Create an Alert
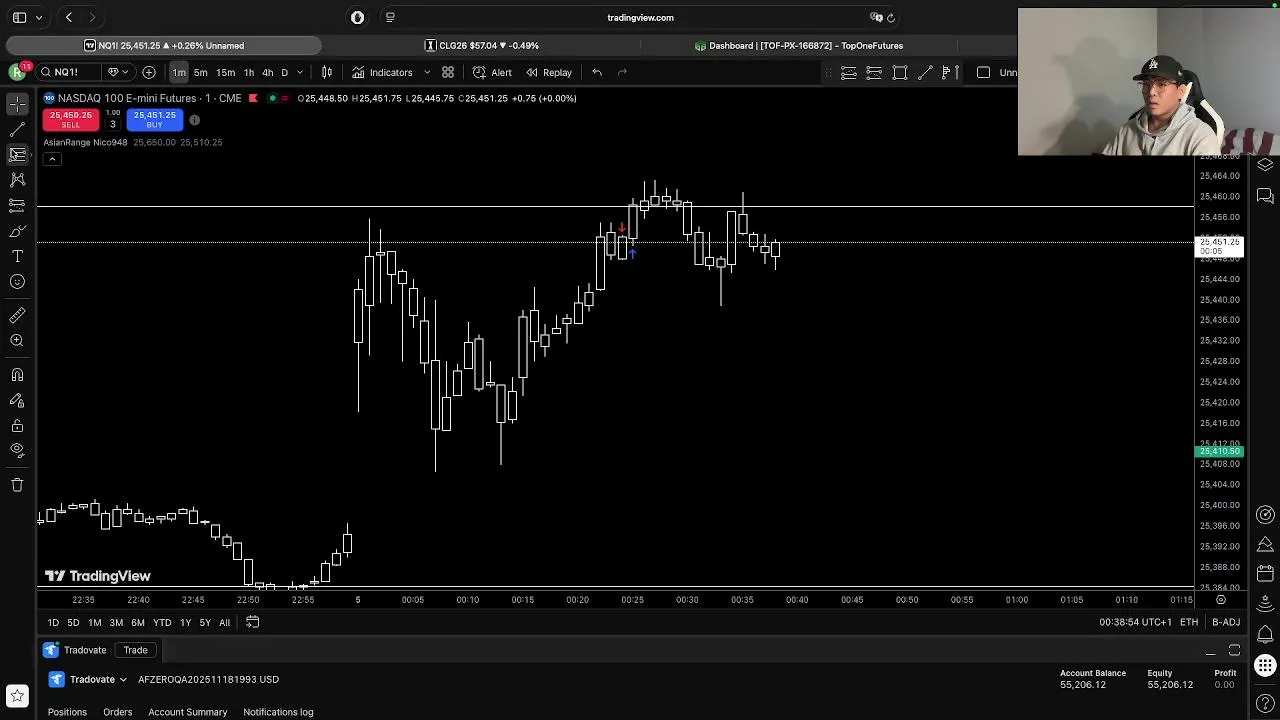 492,72
